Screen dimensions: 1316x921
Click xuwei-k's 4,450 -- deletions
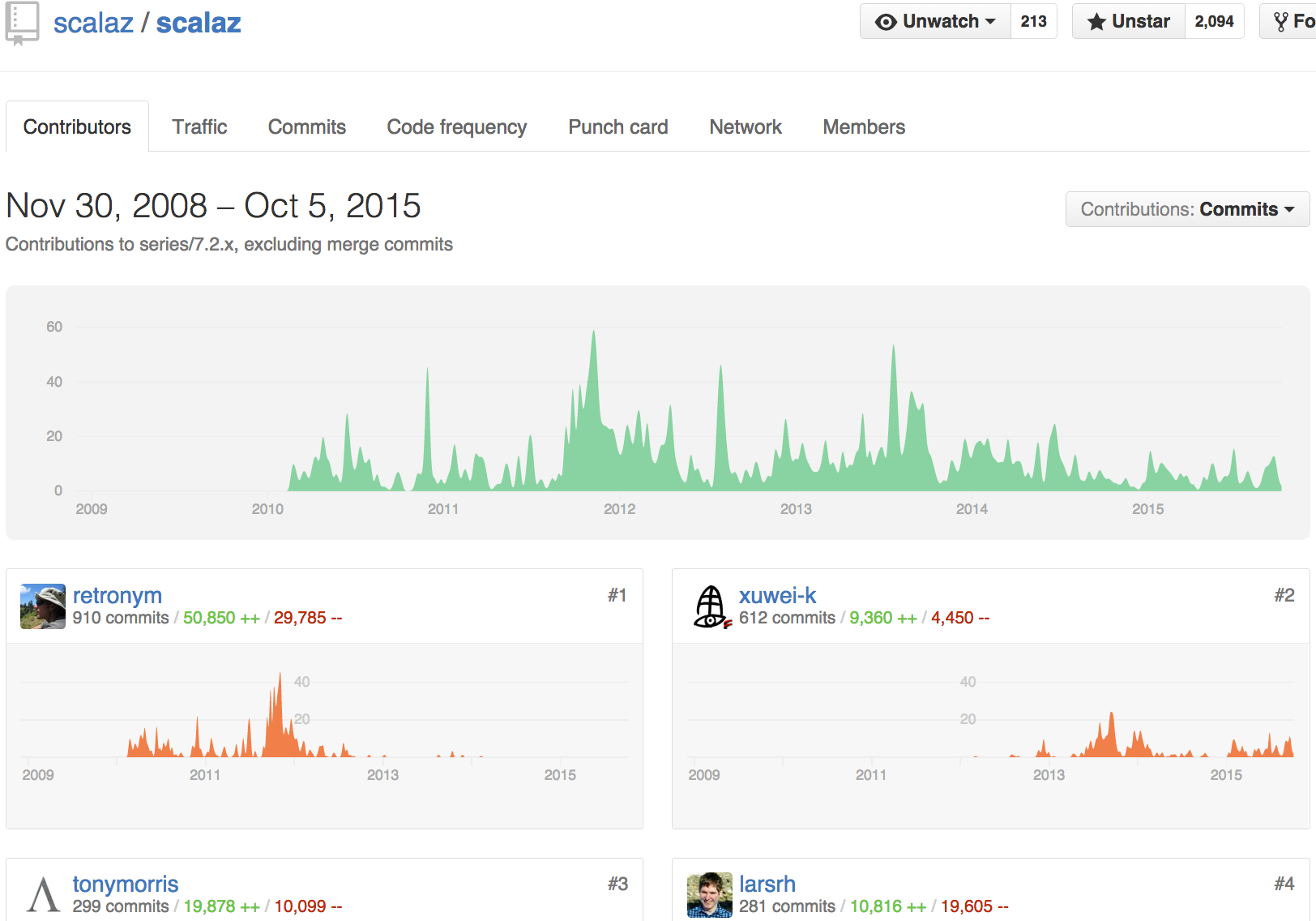[x=960, y=618]
